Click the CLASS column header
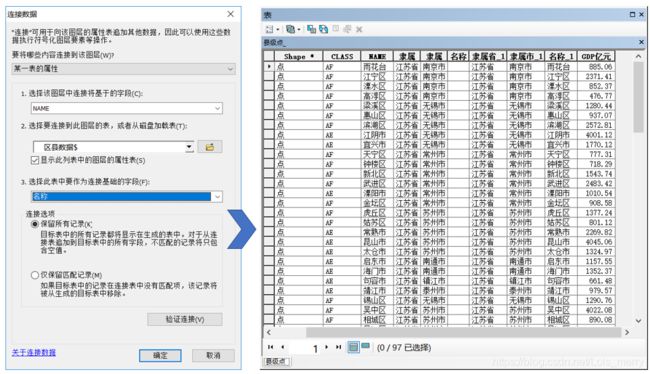 click(x=342, y=56)
